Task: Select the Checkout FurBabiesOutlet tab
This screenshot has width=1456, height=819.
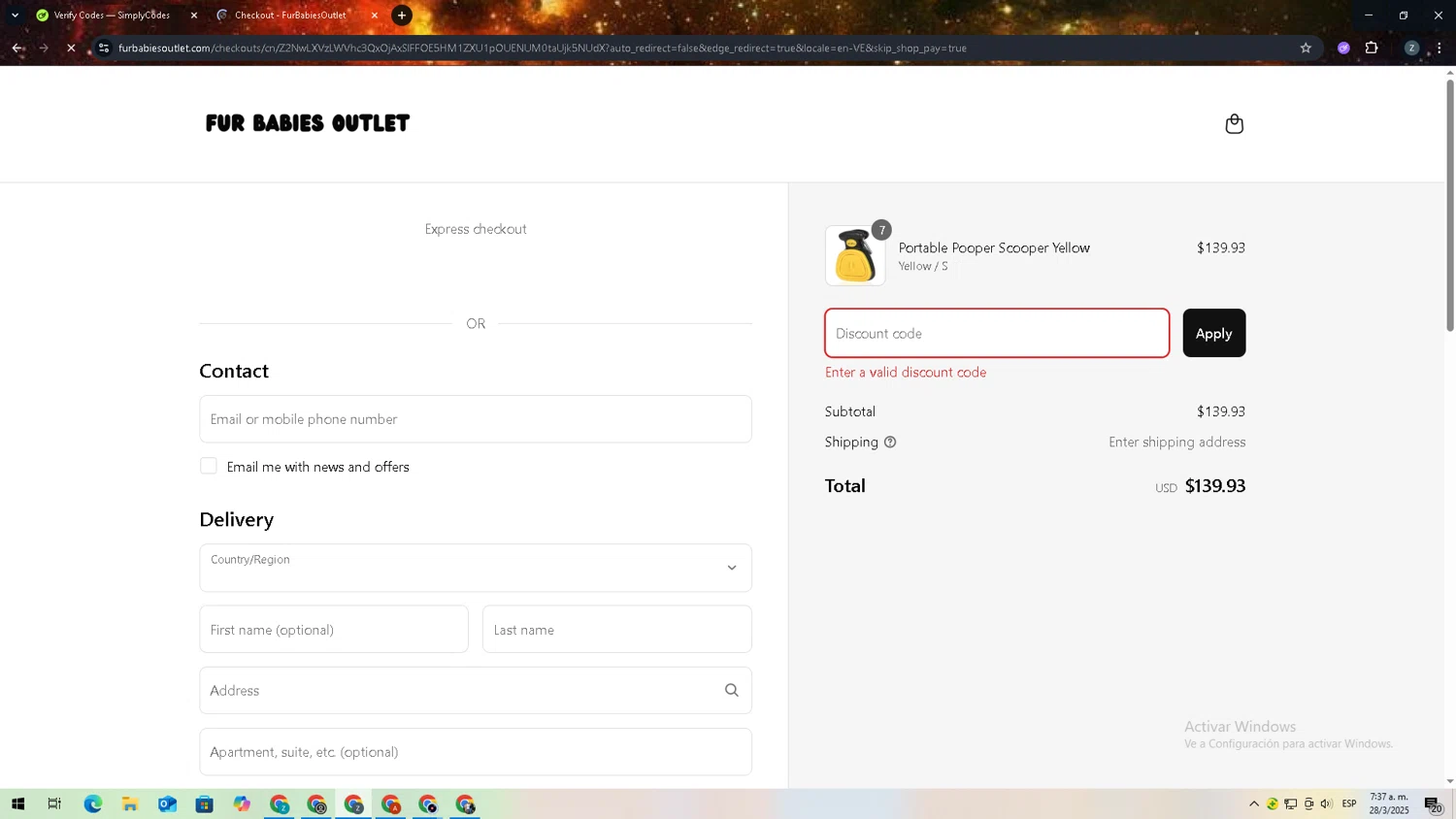Action: pos(291,16)
